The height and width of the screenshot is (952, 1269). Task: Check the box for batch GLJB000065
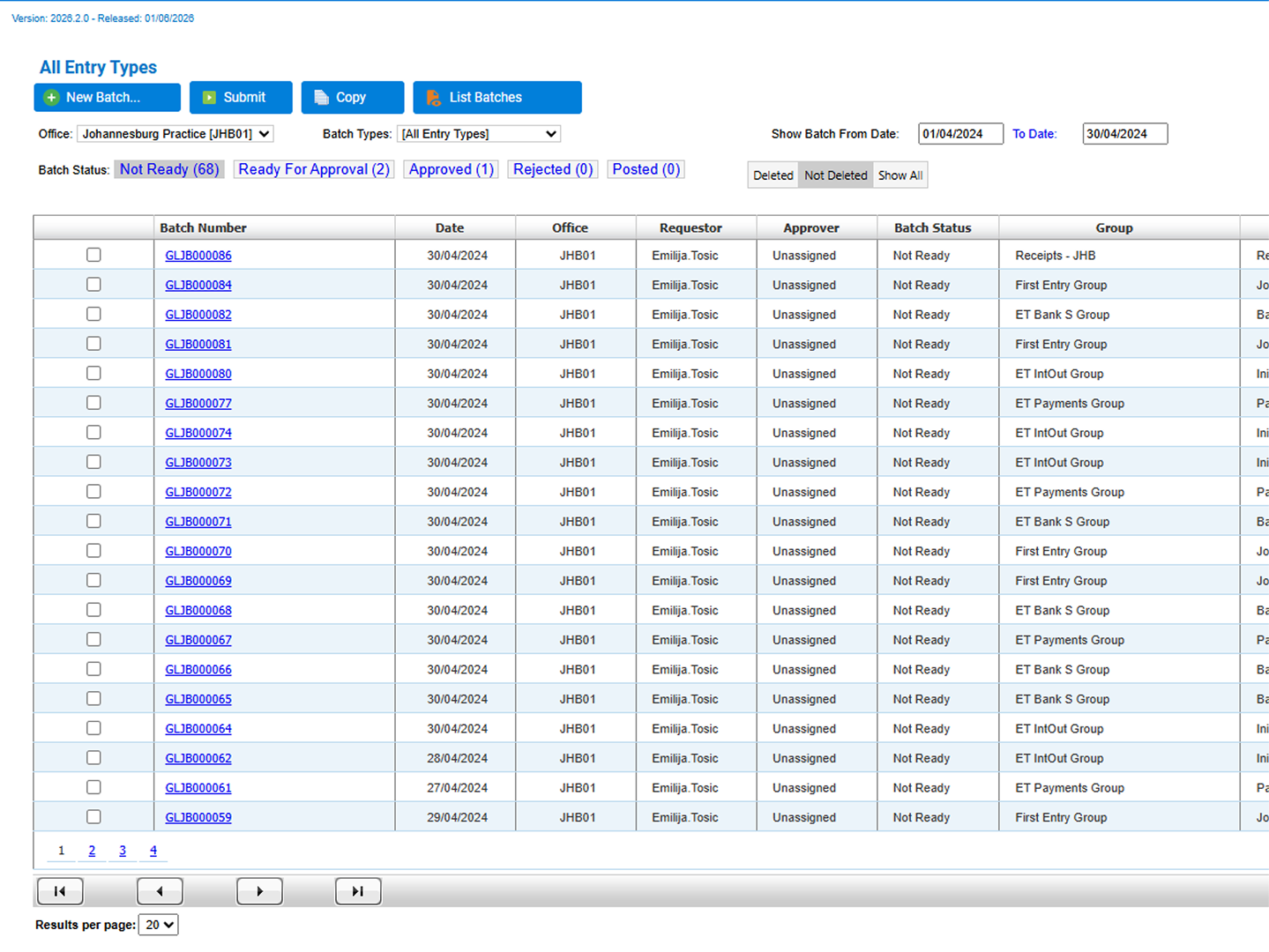coord(93,698)
